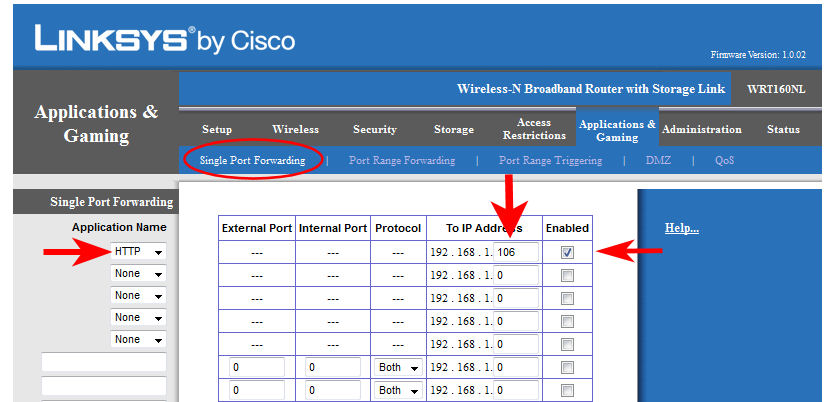Go to Port Range Forwarding subtab
The image size is (827, 402).
click(x=402, y=160)
